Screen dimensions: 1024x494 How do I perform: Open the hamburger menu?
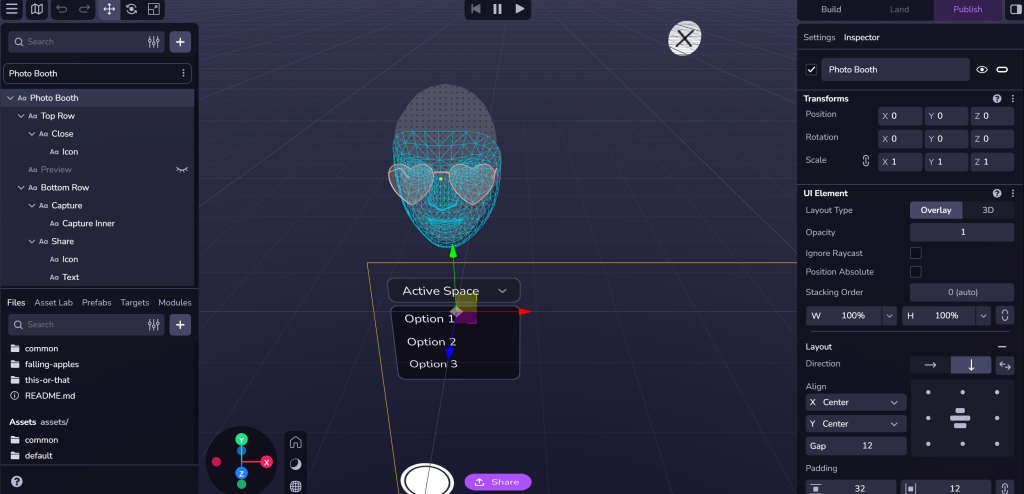click(12, 10)
